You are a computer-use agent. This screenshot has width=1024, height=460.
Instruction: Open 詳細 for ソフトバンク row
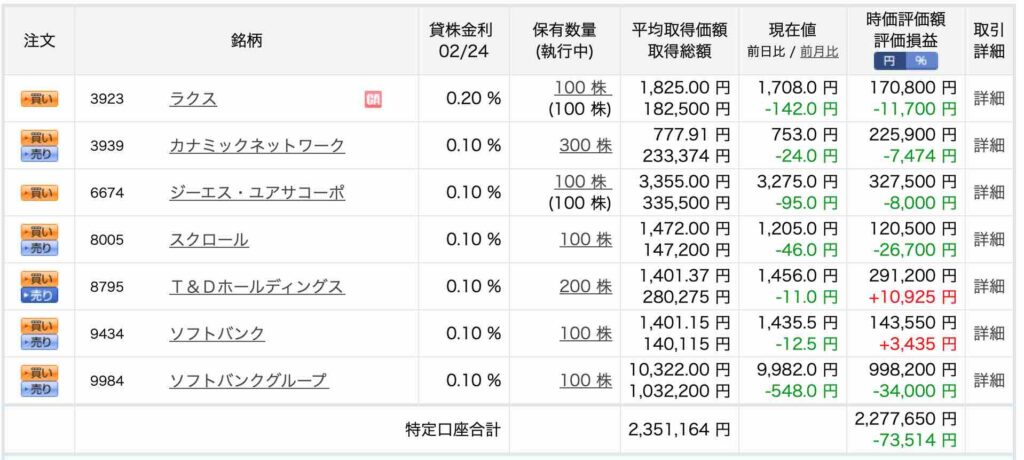pos(989,333)
